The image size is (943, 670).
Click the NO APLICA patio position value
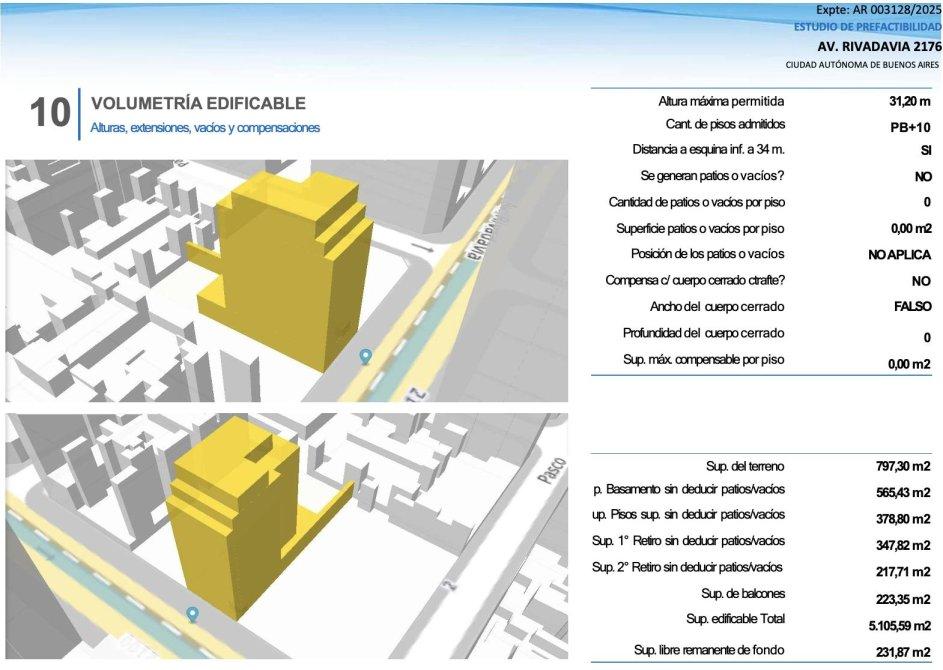pos(900,255)
